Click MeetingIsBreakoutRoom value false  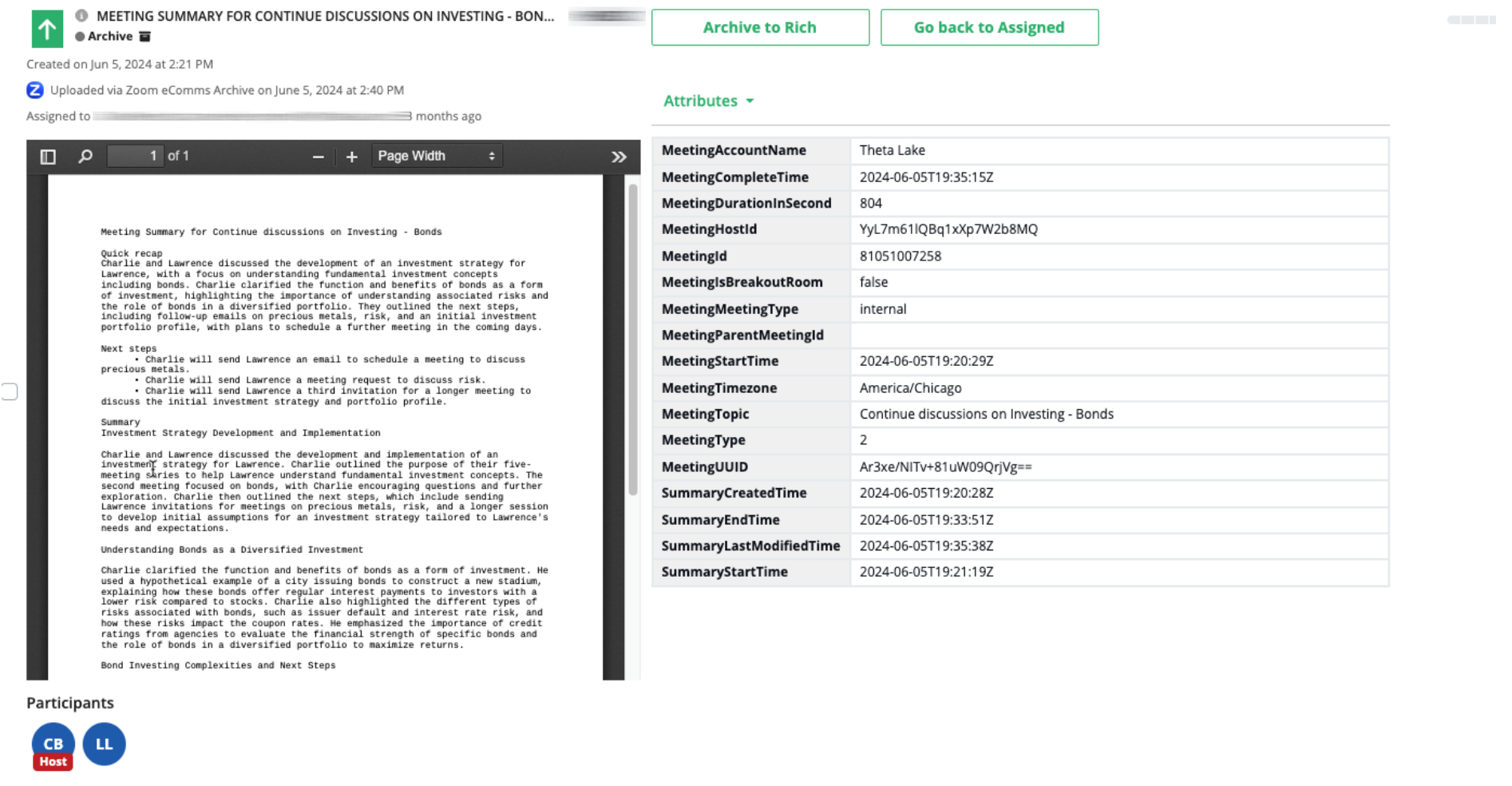click(x=873, y=282)
